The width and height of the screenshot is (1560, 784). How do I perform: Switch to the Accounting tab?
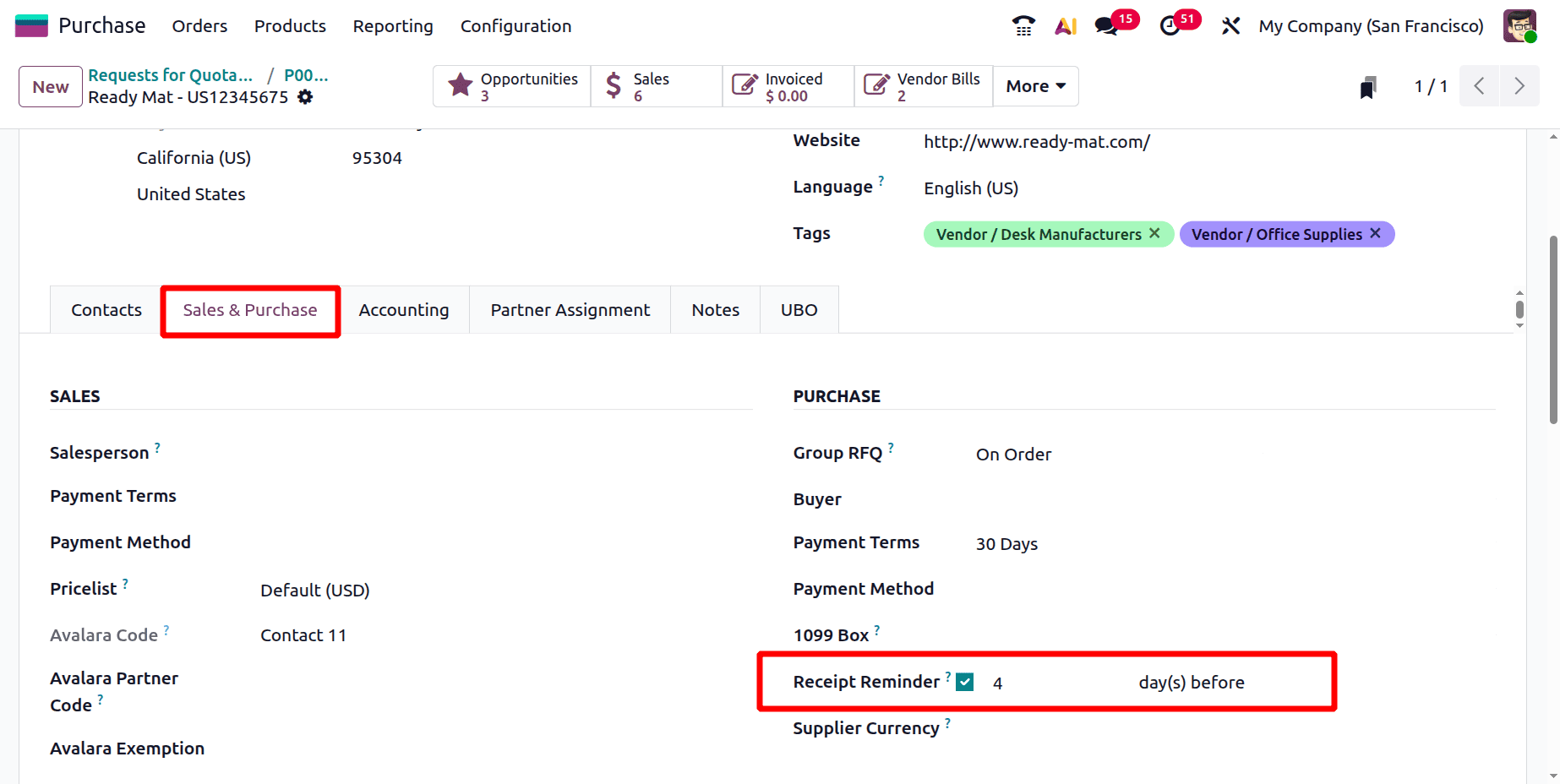[x=404, y=309]
